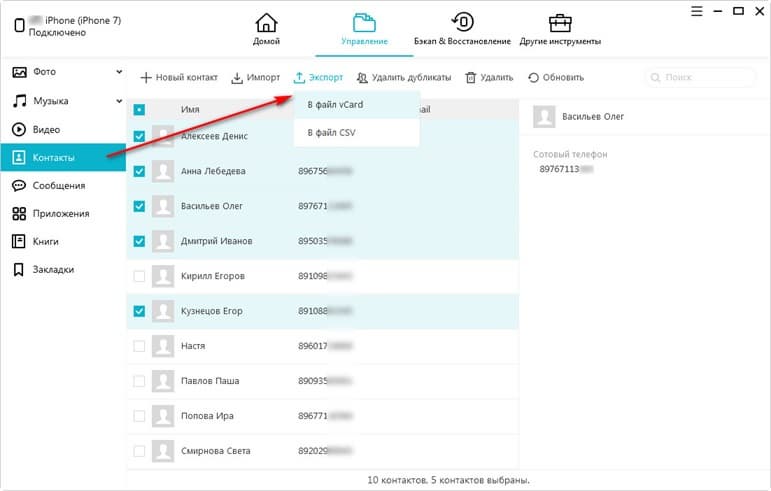Click Настя contact avatar
The image size is (771, 491).
tap(163, 346)
